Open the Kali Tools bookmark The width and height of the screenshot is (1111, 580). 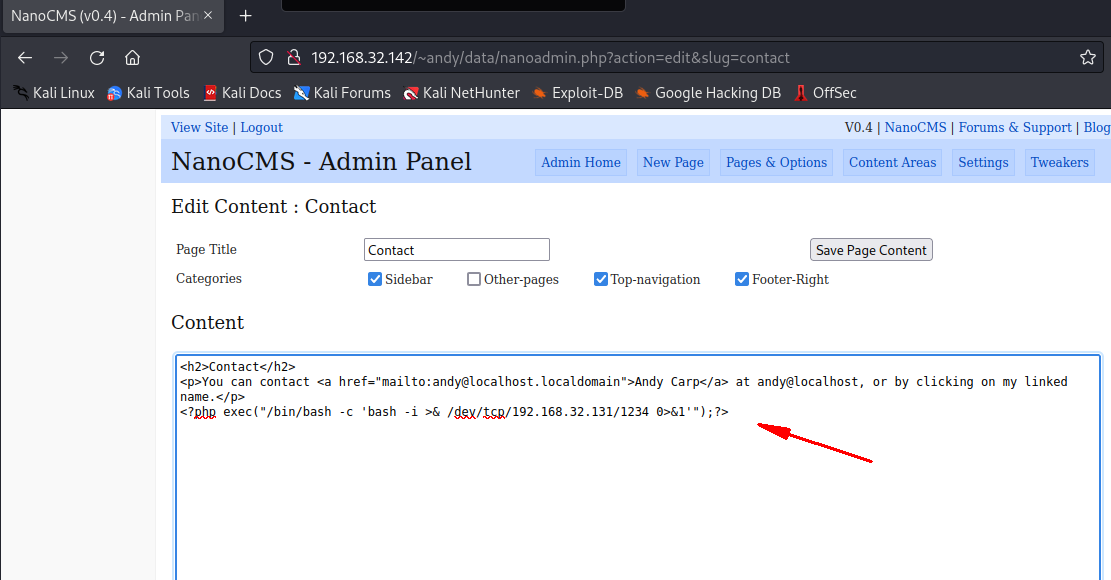(148, 93)
